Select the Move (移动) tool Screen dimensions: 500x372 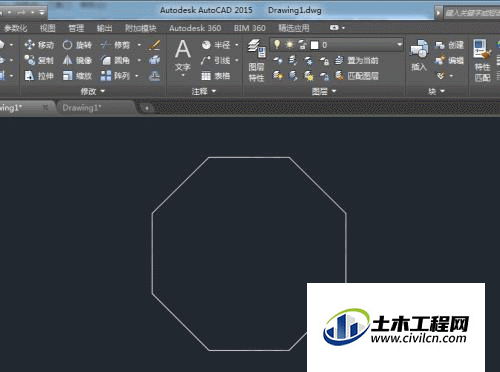tap(39, 45)
